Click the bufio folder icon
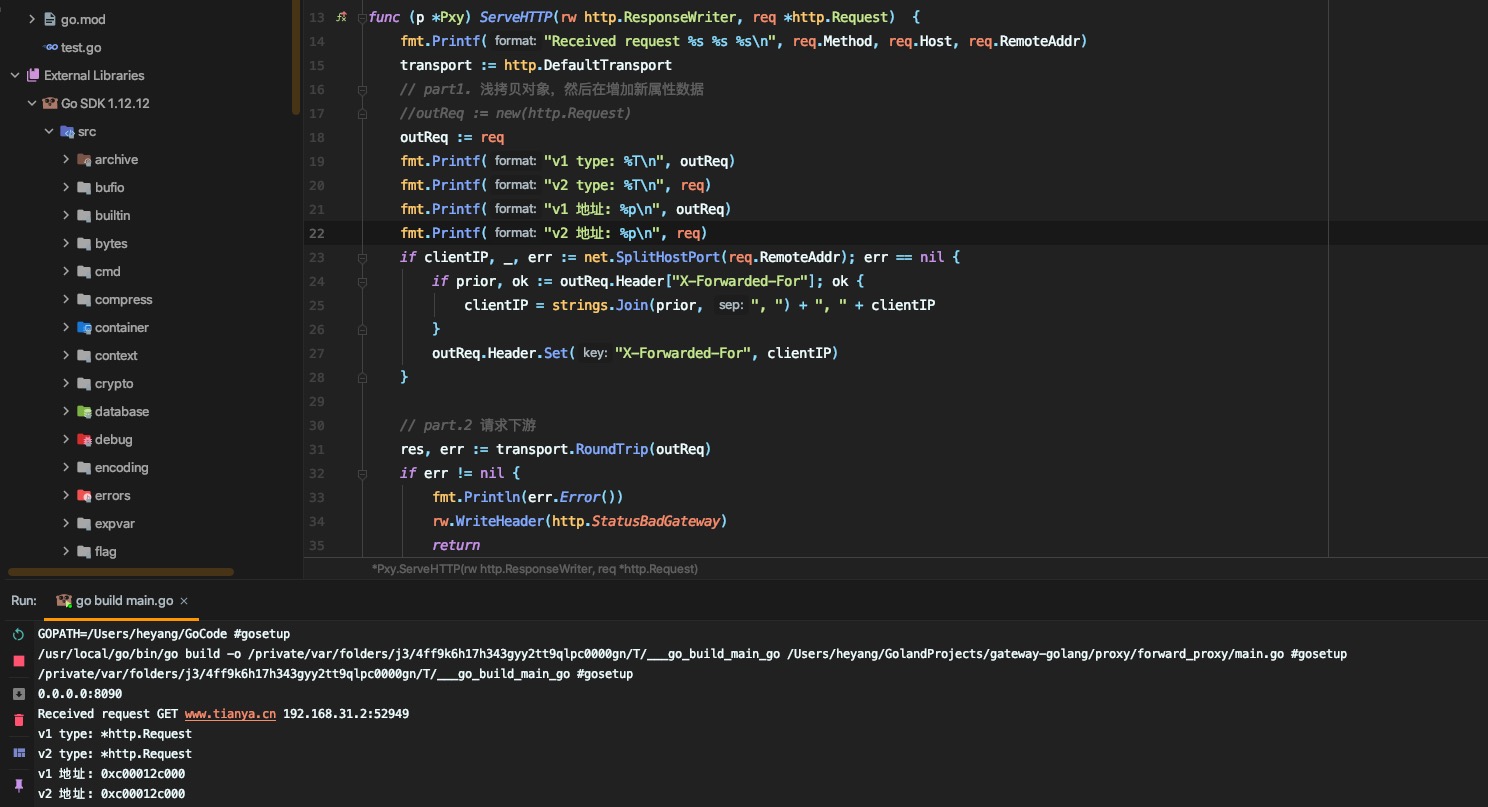The width and height of the screenshot is (1488, 807). coord(84,187)
